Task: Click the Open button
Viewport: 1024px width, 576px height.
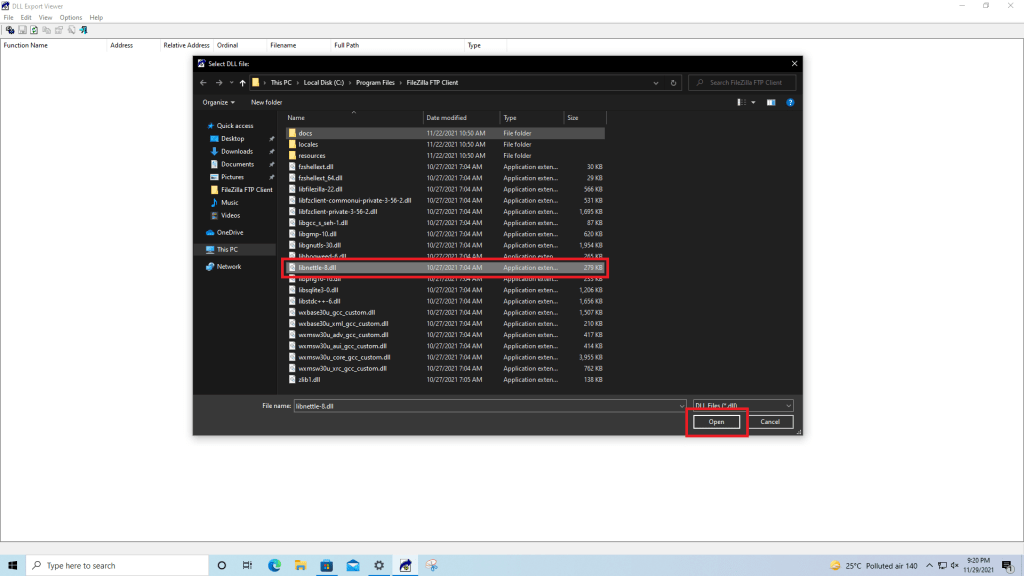Action: pyautogui.click(x=716, y=422)
